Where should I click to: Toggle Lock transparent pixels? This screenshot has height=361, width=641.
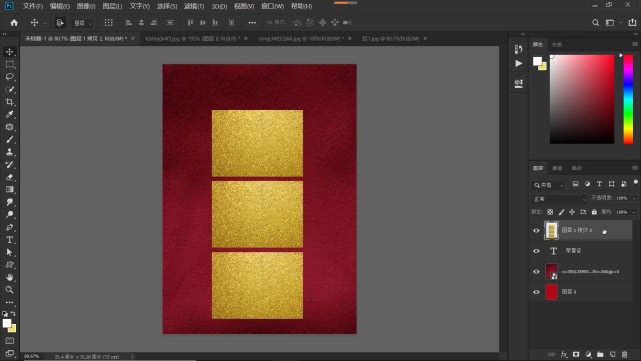click(550, 212)
